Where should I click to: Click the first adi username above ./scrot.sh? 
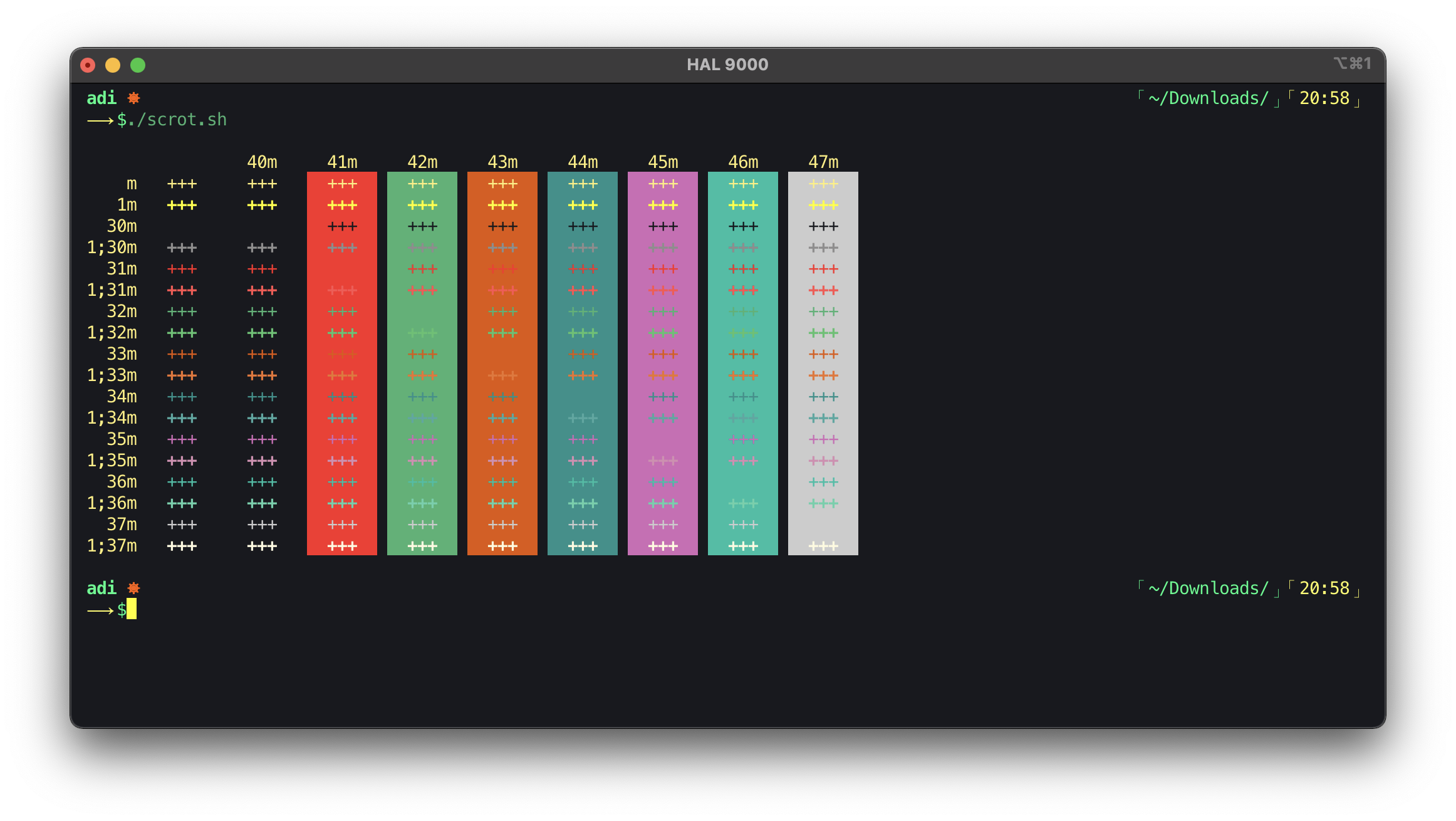101,98
